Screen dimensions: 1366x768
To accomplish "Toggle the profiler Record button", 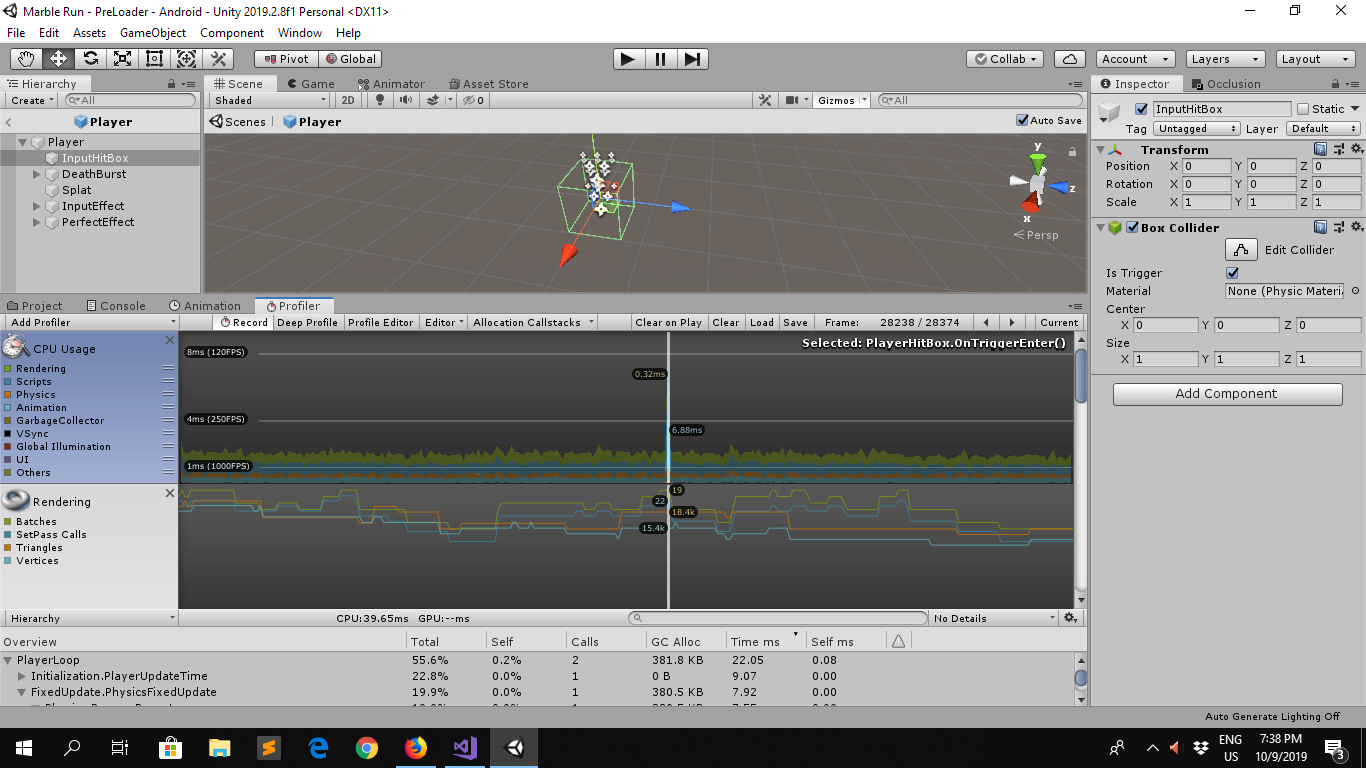I will tap(243, 322).
